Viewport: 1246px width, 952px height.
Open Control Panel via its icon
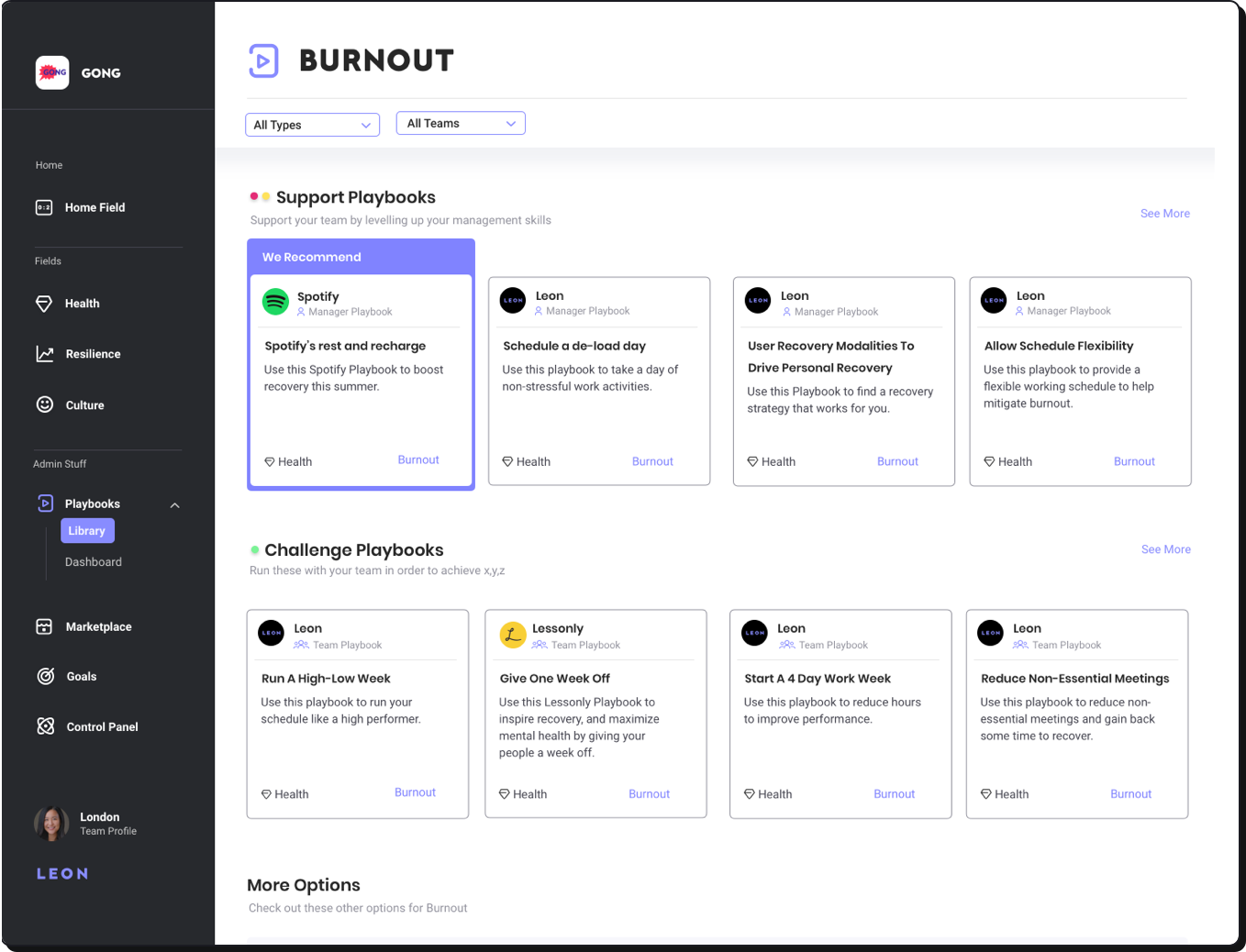click(x=45, y=726)
